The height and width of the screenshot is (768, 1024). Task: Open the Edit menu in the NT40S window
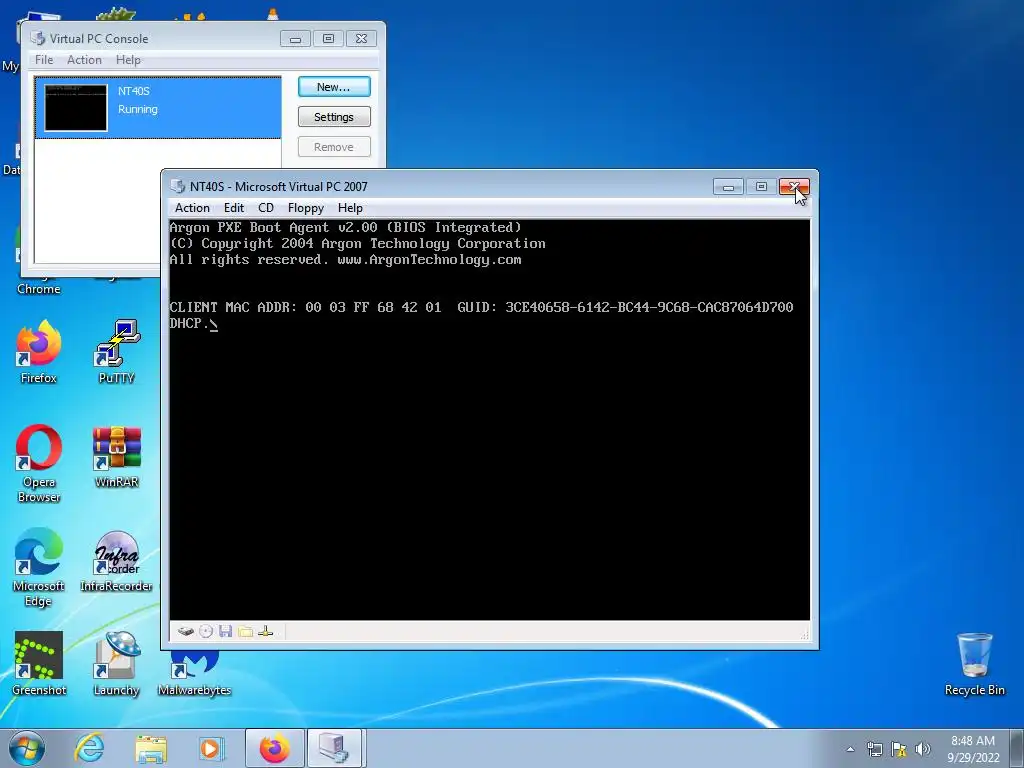(234, 208)
